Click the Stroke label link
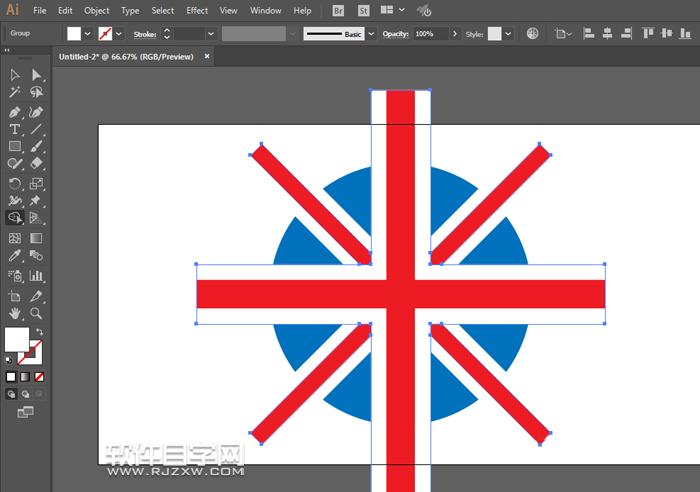The height and width of the screenshot is (492, 700). point(145,34)
